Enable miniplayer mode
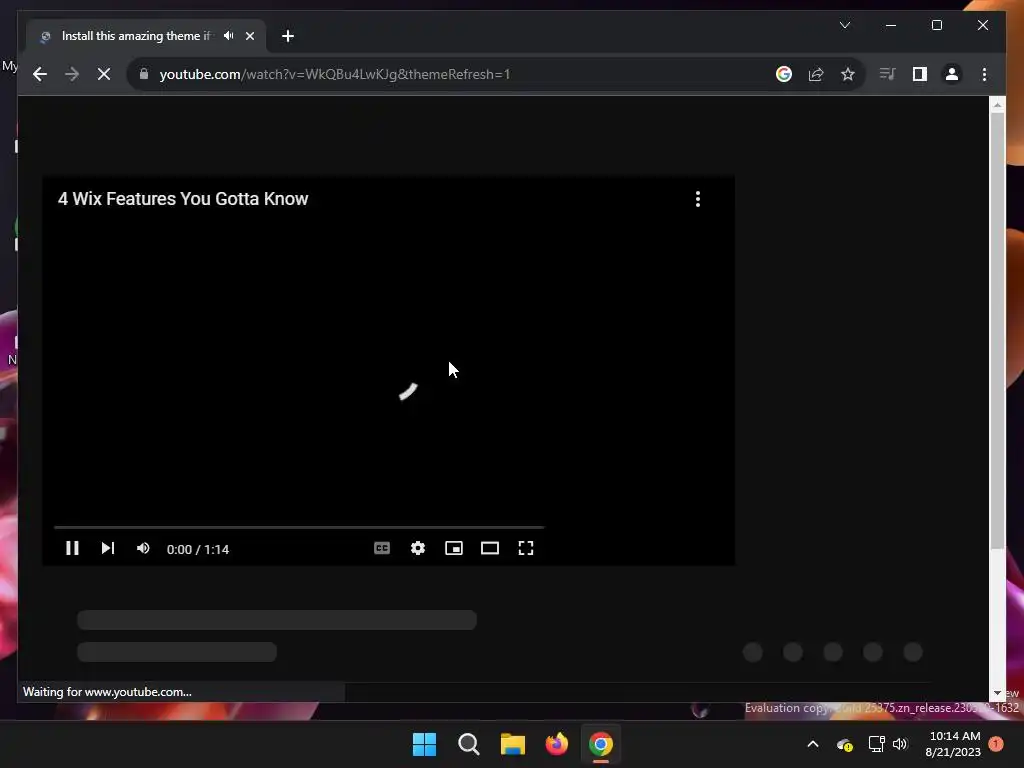 click(x=454, y=549)
